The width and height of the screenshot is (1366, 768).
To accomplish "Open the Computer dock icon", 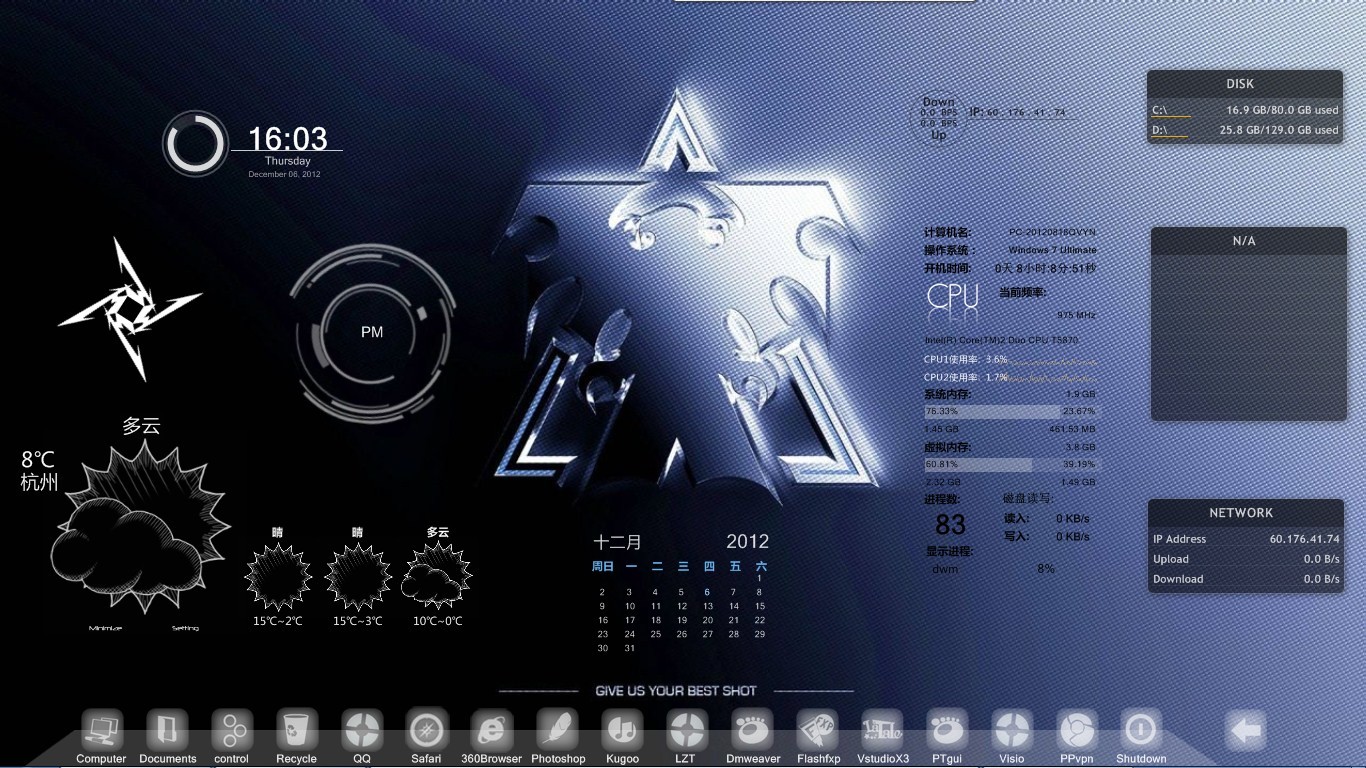I will 101,730.
